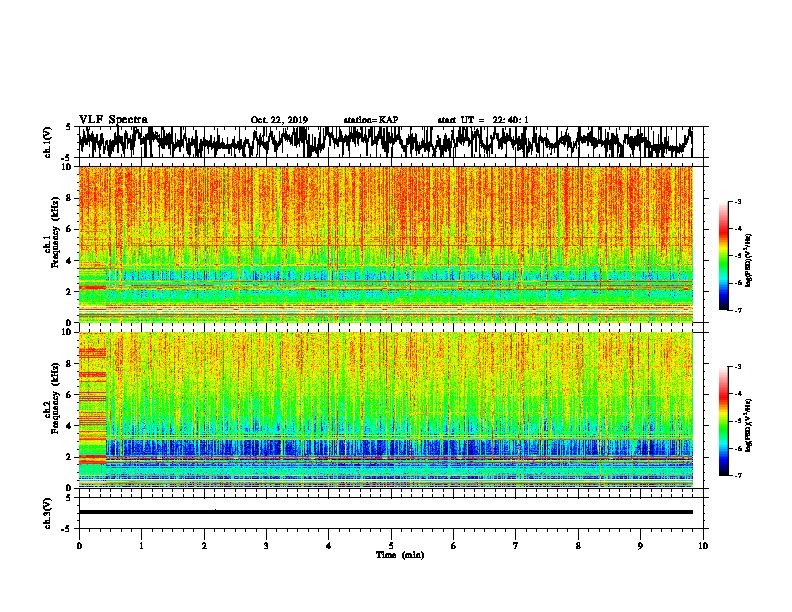792x612 pixels.
Task: Click the ch.3 flat black waveform line
Action: tap(385, 512)
